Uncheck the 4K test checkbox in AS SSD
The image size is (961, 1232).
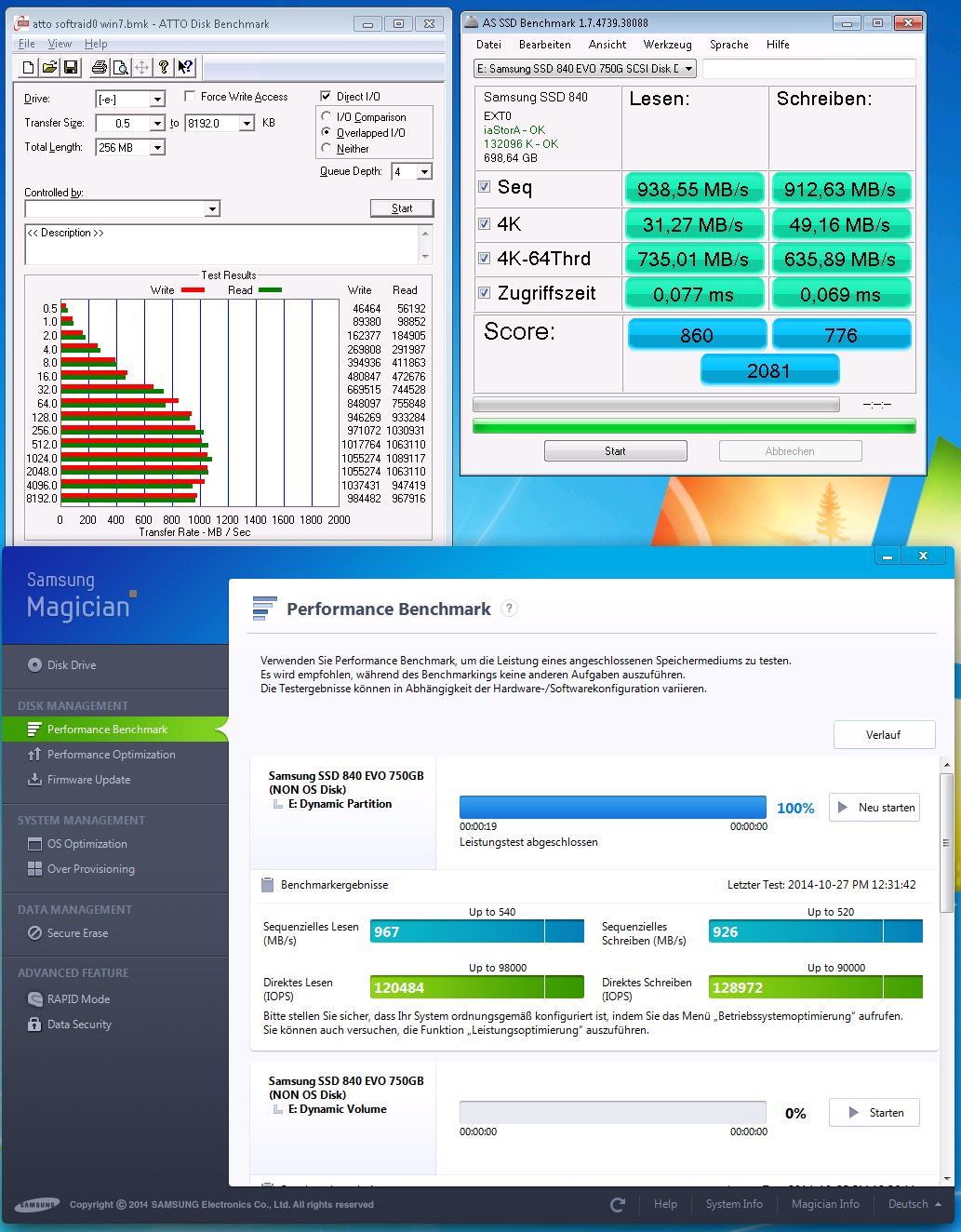point(484,223)
